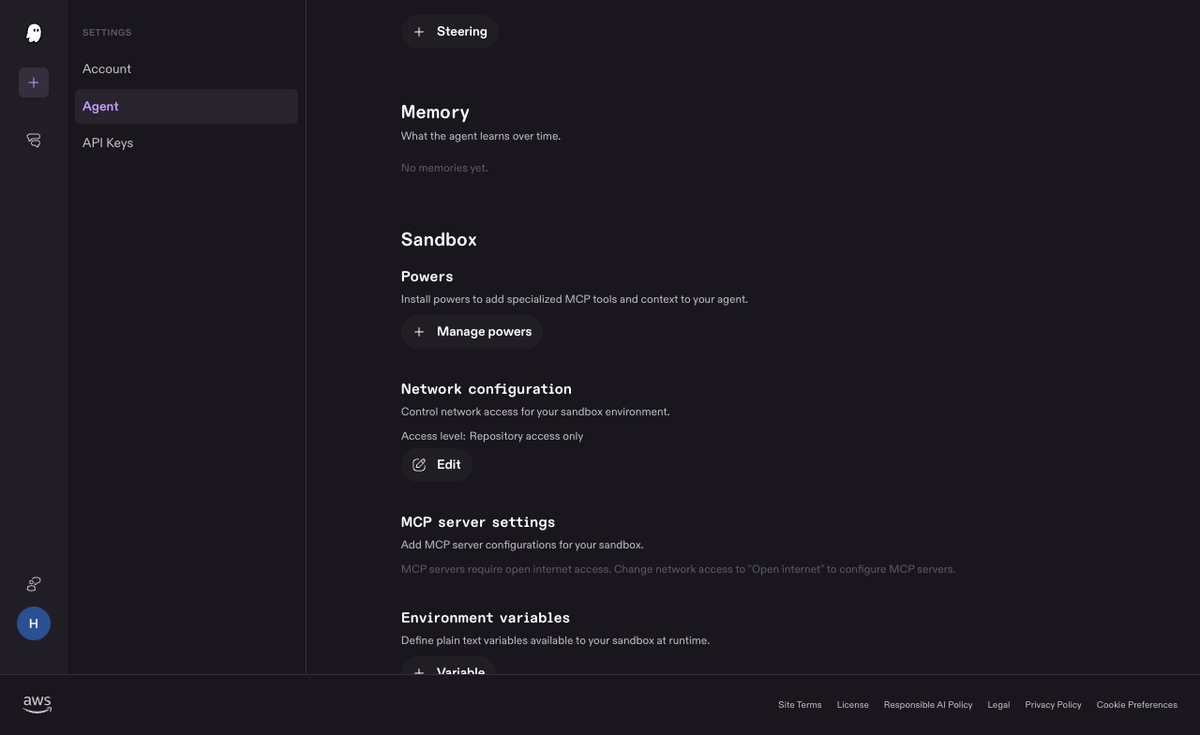Open the tasks list sidebar icon
Image resolution: width=1200 pixels, height=735 pixels.
(33, 141)
